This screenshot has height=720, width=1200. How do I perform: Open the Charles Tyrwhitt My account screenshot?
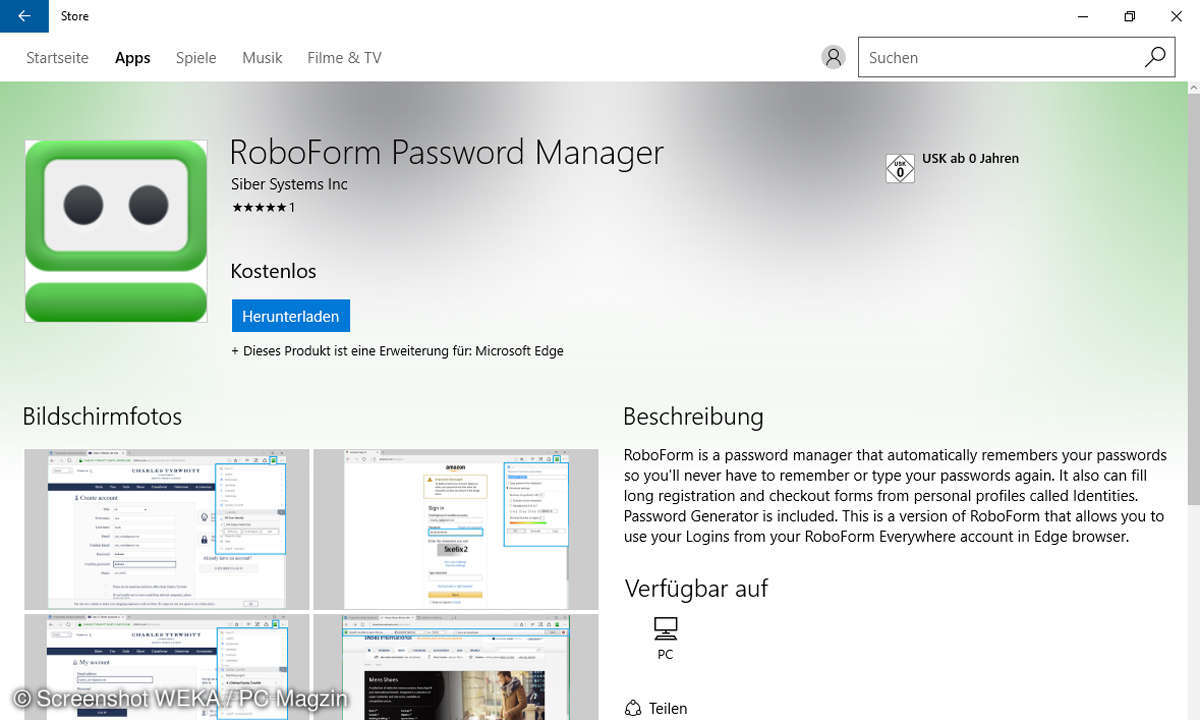[167, 667]
